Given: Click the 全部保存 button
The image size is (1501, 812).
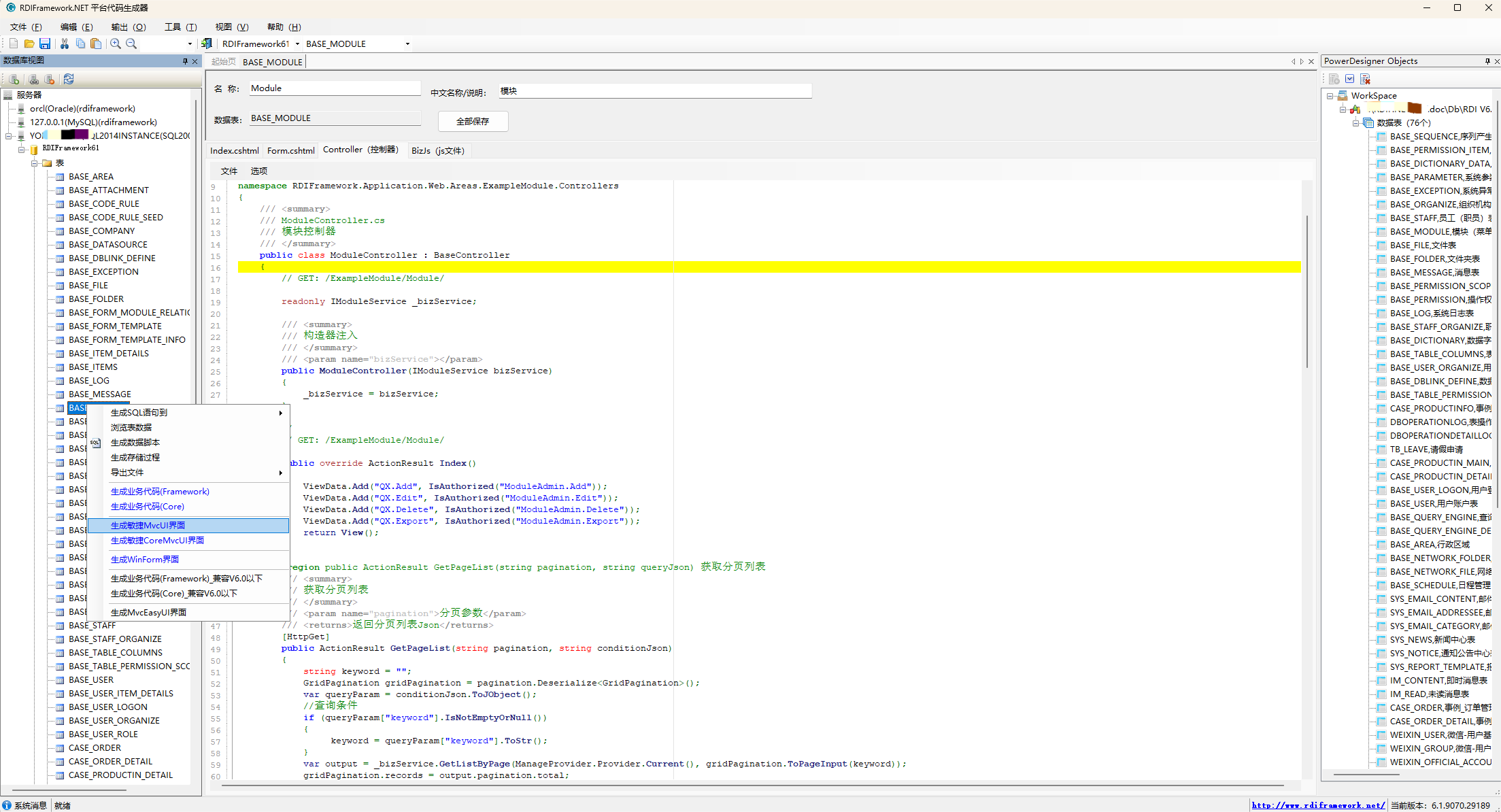Looking at the screenshot, I should [x=473, y=121].
